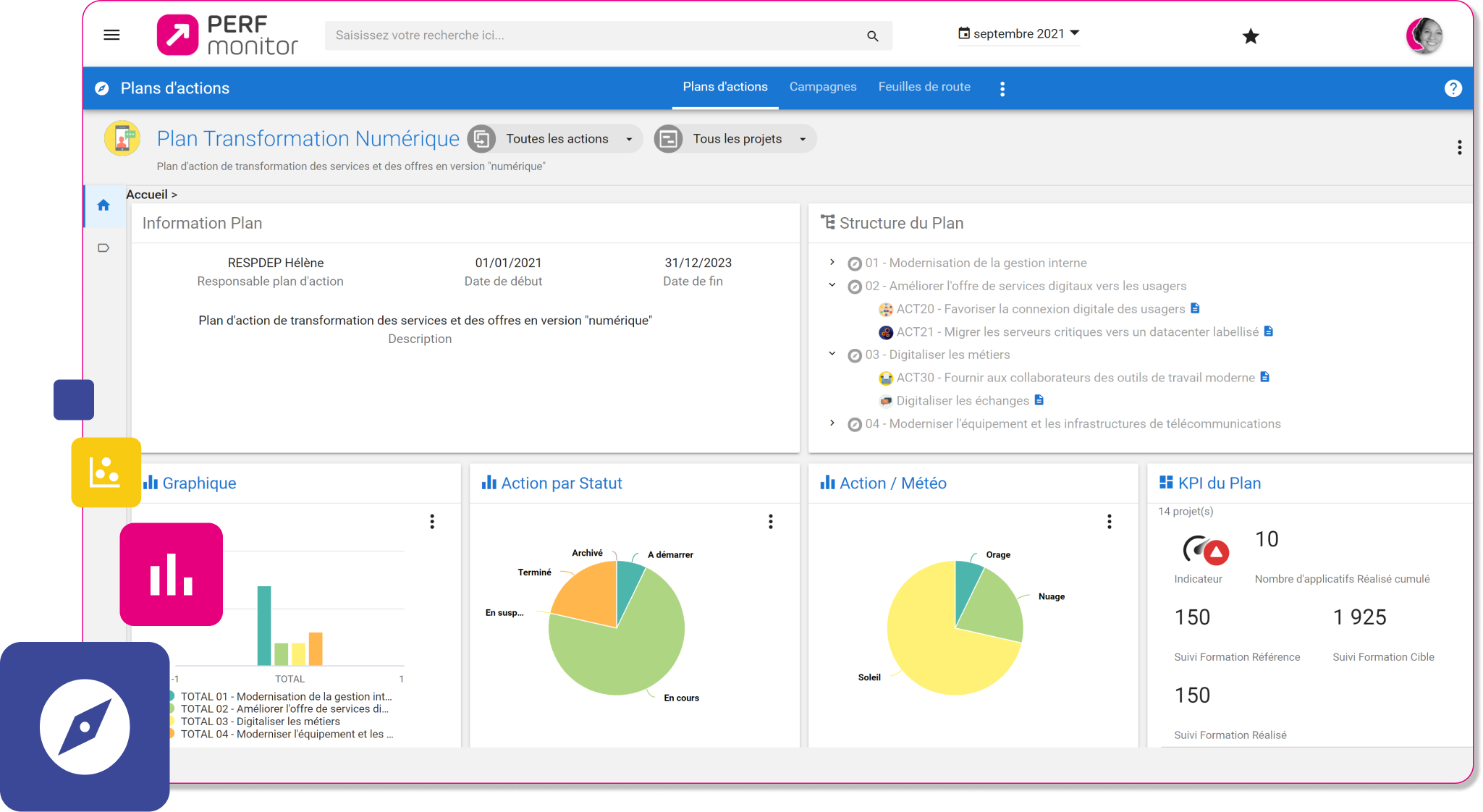
Task: Select the tag sidebar icon
Action: [103, 248]
